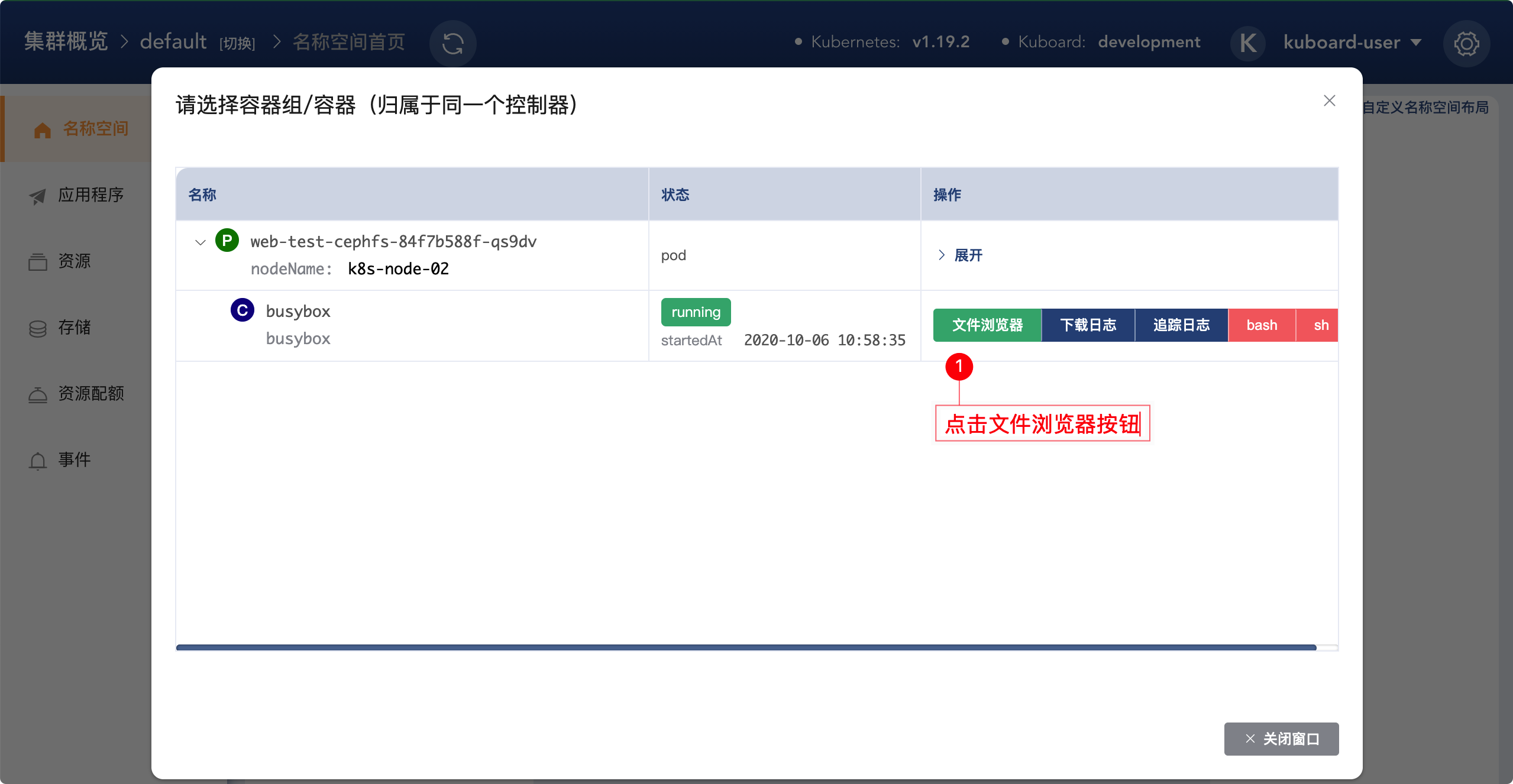This screenshot has height=784, width=1513.
Task: Click the Kubernetes version v1.19.2
Action: coord(941,42)
